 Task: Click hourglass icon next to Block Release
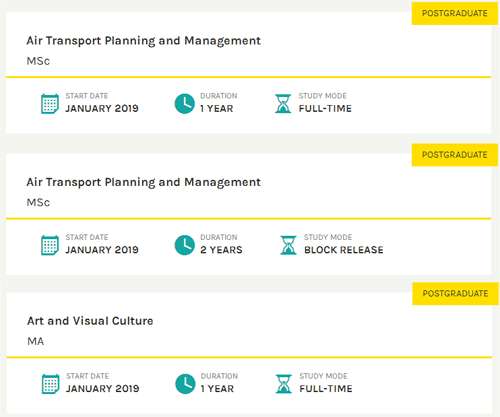tap(288, 245)
